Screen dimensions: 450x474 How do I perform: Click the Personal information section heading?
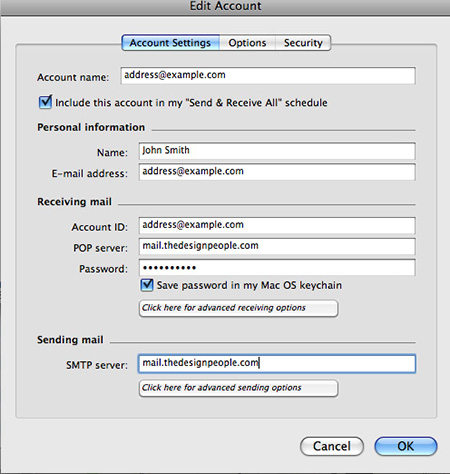[91, 127]
